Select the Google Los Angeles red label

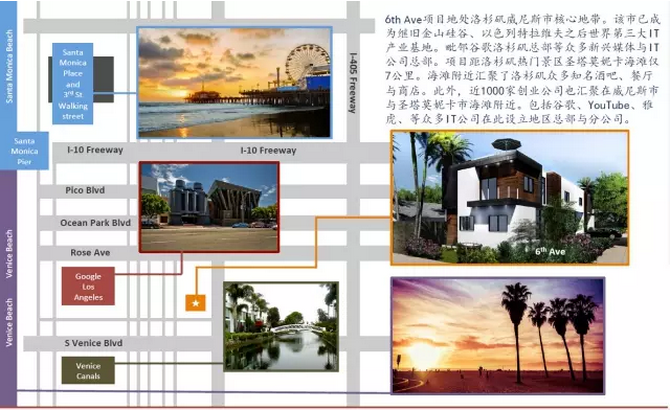pos(88,286)
